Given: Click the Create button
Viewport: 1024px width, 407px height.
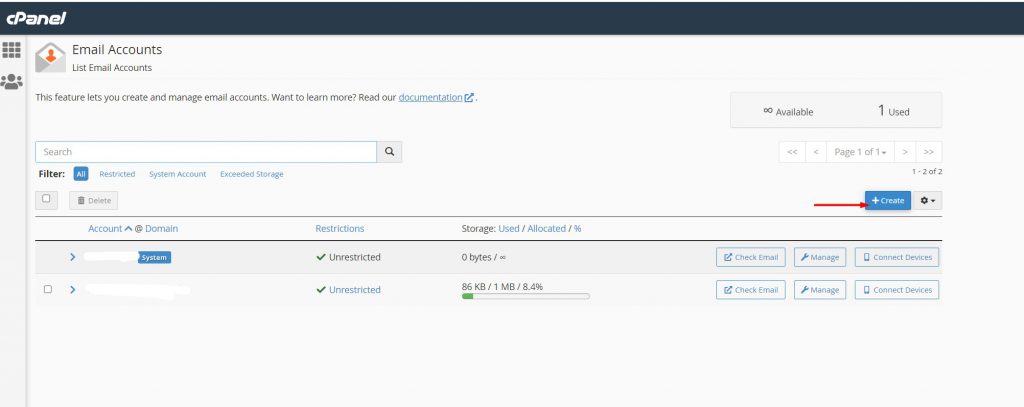Looking at the screenshot, I should pos(887,201).
